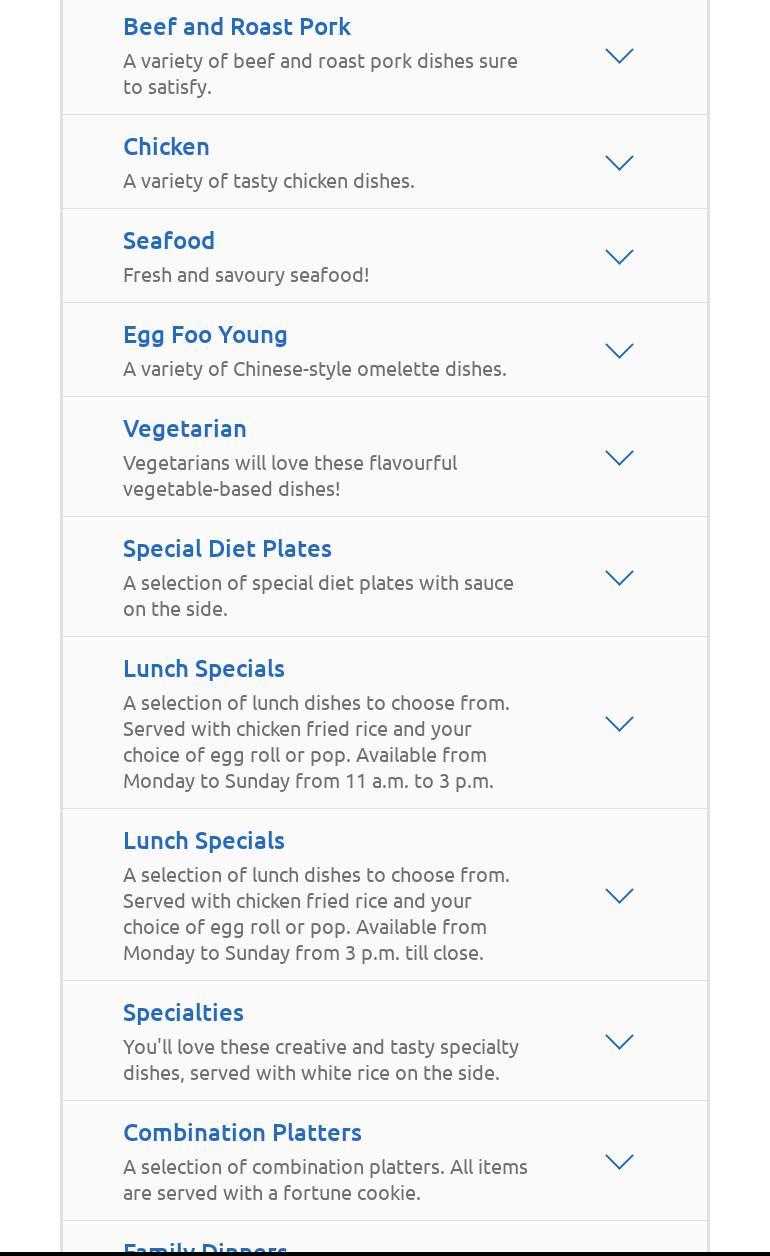Open the Egg Foo Young chevron
The height and width of the screenshot is (1256, 770).
tap(619, 351)
